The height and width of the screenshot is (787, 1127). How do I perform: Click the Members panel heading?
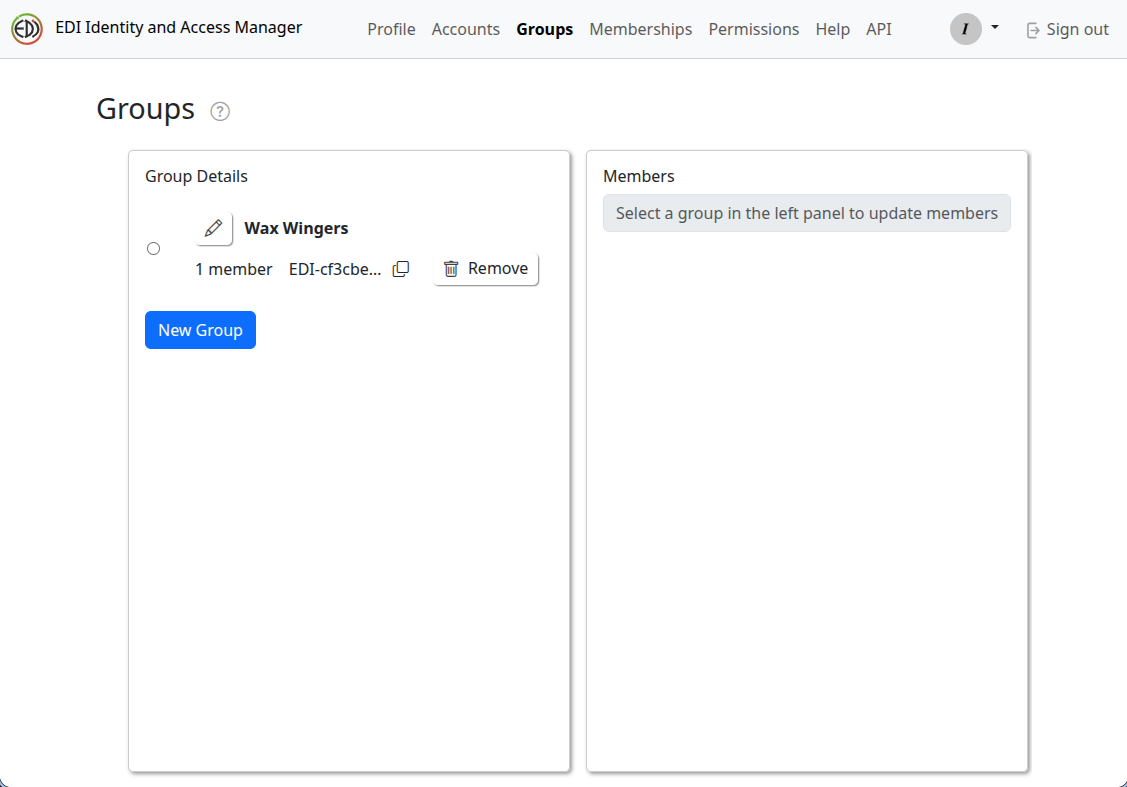(638, 176)
